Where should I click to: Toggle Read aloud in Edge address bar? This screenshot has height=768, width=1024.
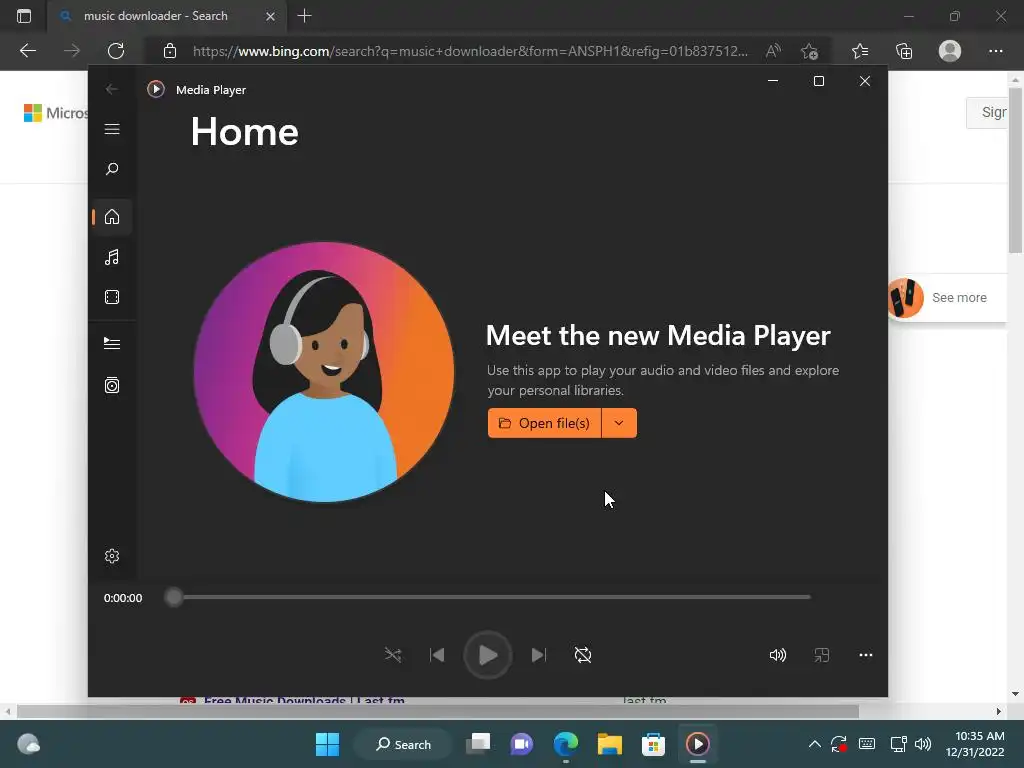pos(773,51)
